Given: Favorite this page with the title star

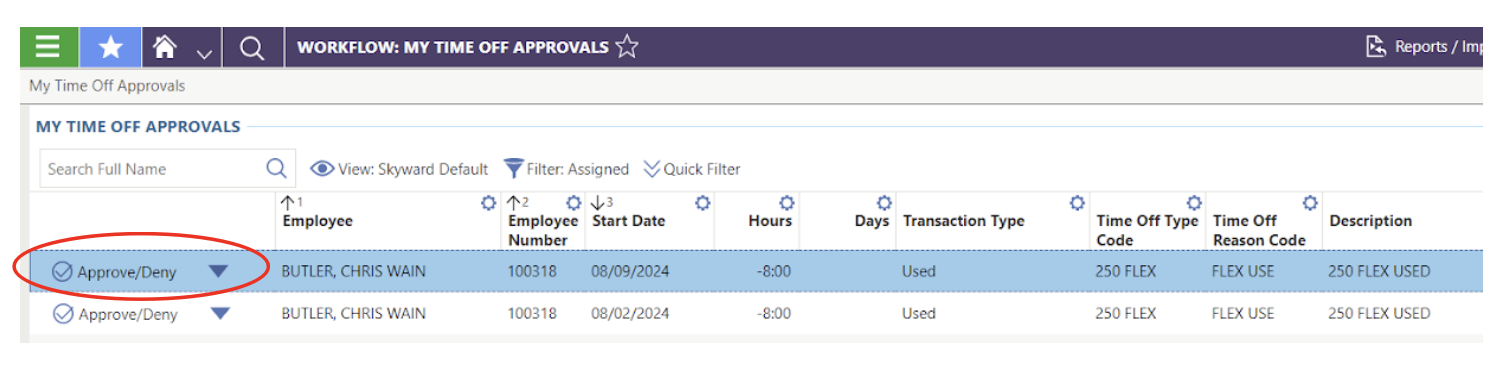Looking at the screenshot, I should pos(627,47).
